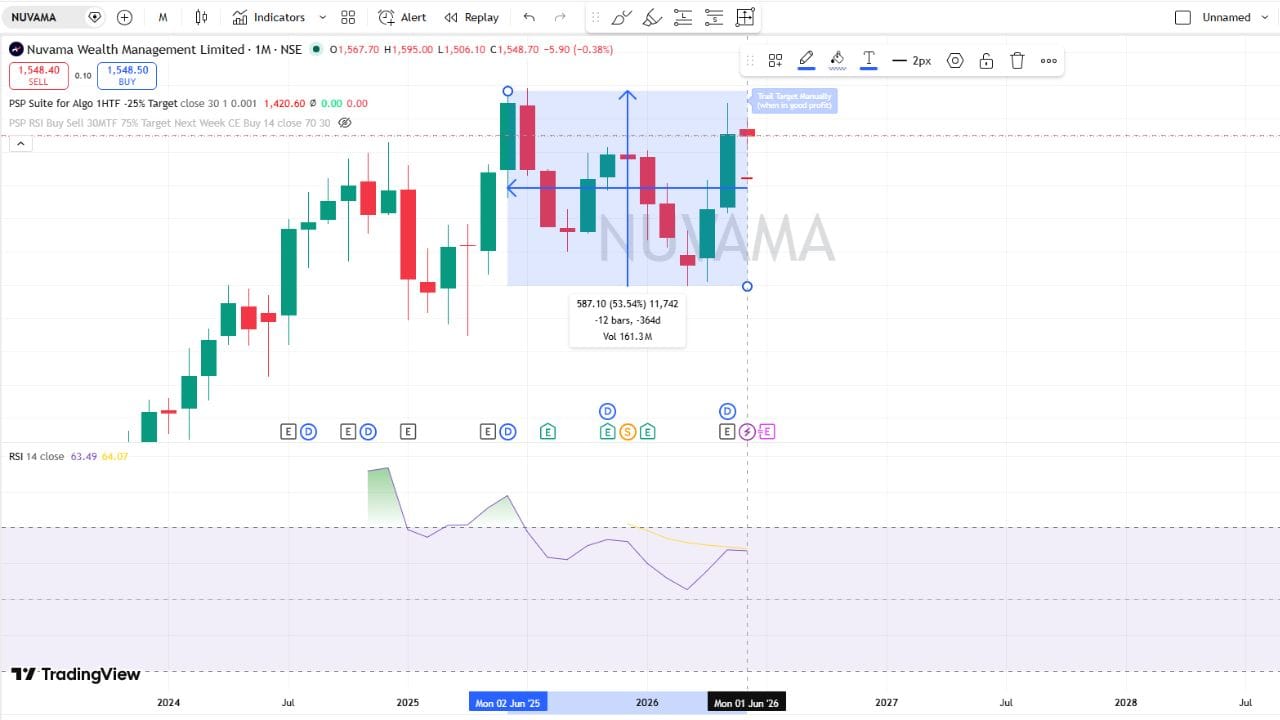Click the Mon 02 Jun '25 date label

click(508, 703)
